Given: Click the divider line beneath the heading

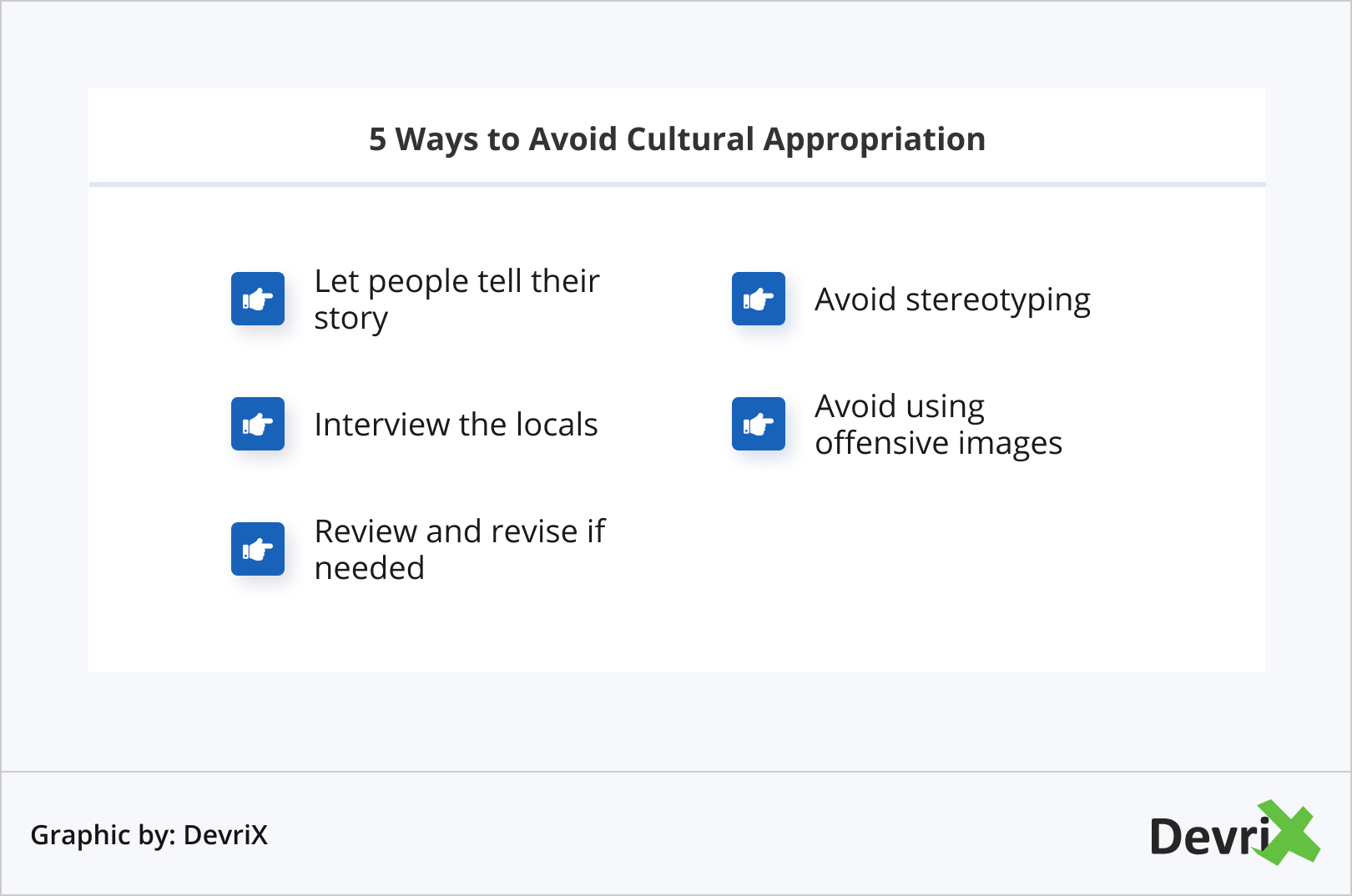Looking at the screenshot, I should [677, 184].
